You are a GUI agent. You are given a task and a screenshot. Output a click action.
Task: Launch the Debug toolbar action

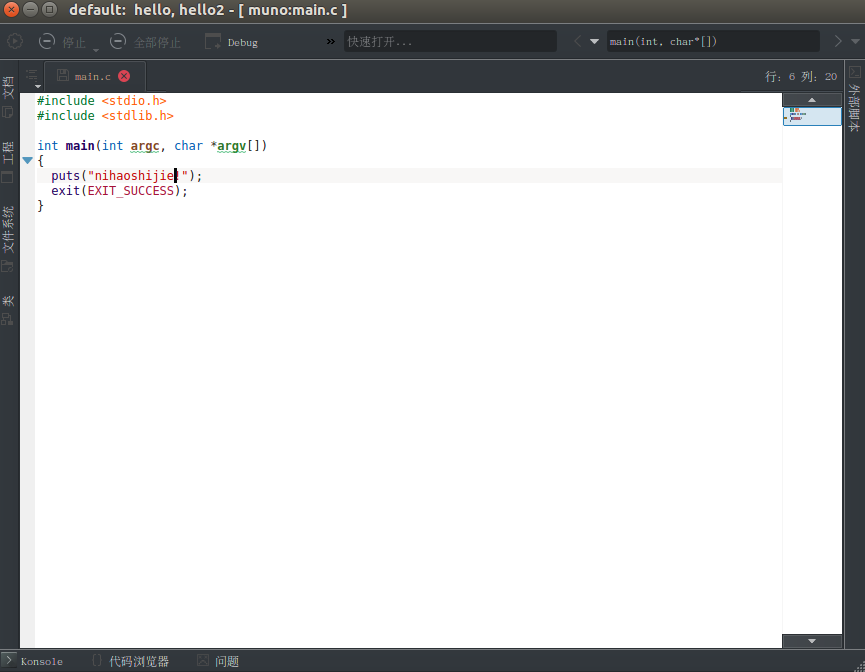point(231,42)
